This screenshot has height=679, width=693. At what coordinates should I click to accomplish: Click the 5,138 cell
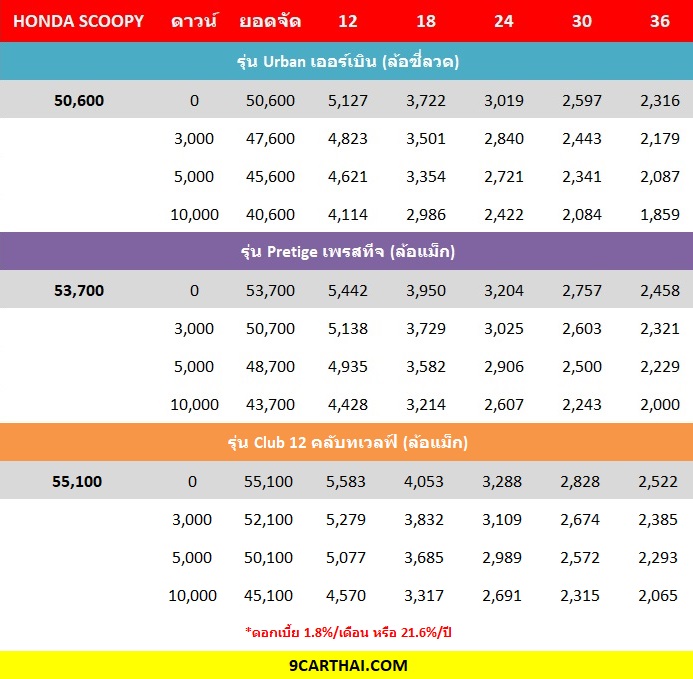348,328
